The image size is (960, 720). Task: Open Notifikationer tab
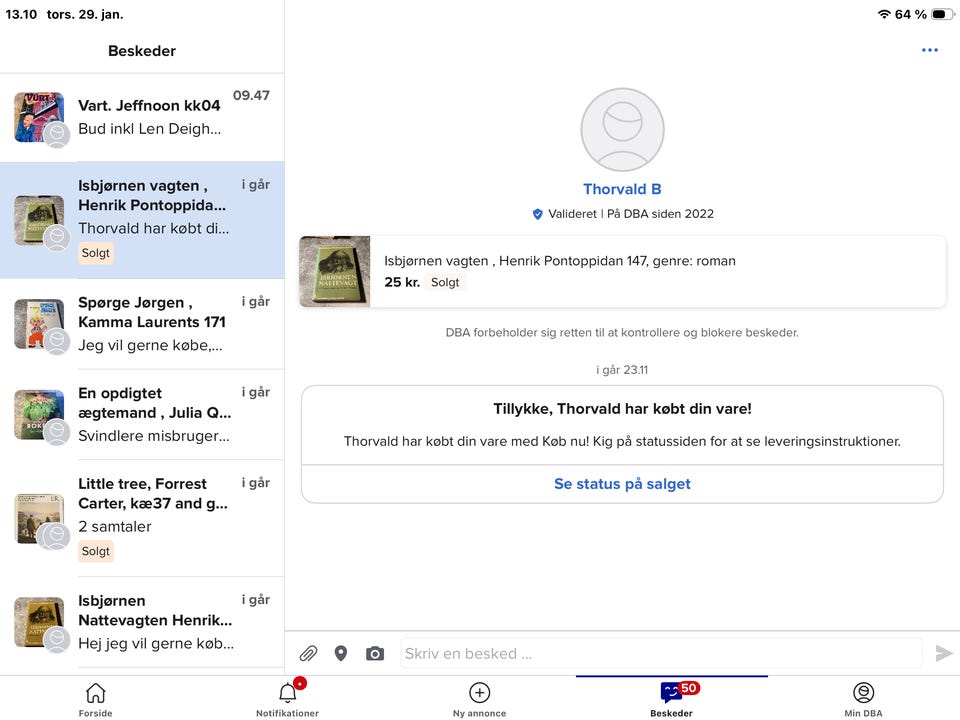point(287,700)
